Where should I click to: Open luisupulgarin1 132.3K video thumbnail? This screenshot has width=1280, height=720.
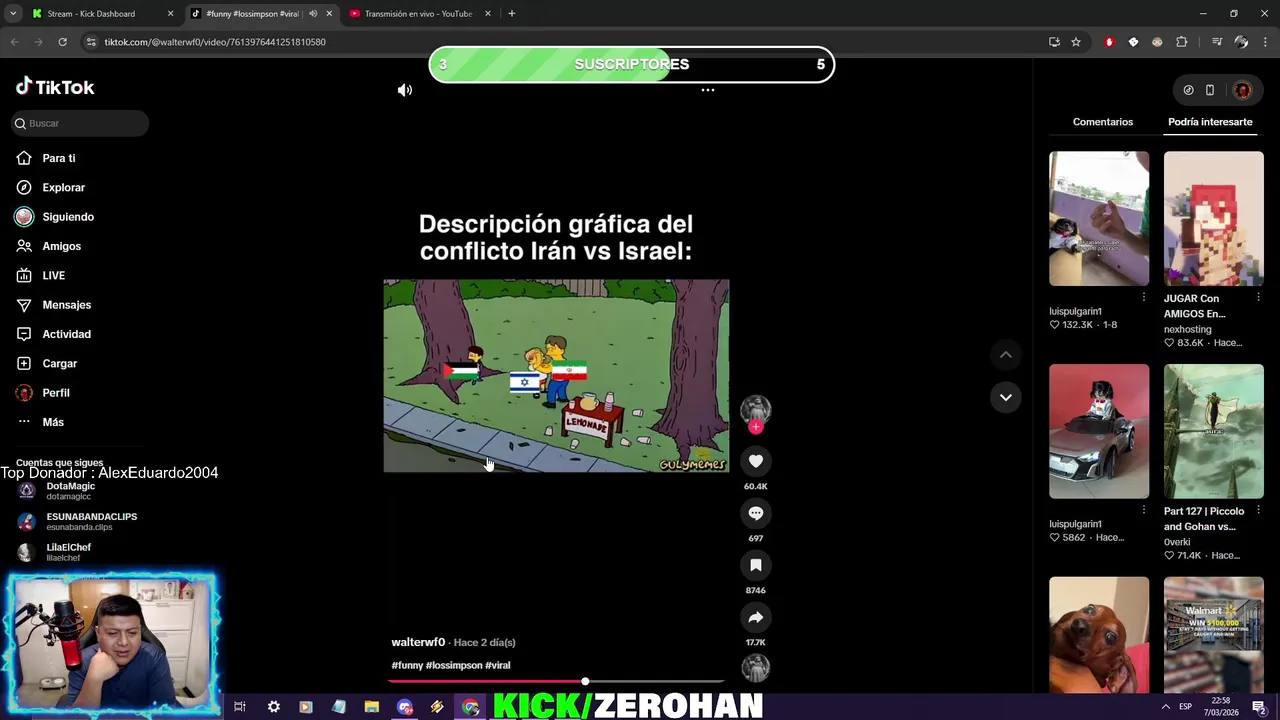pyautogui.click(x=1099, y=218)
